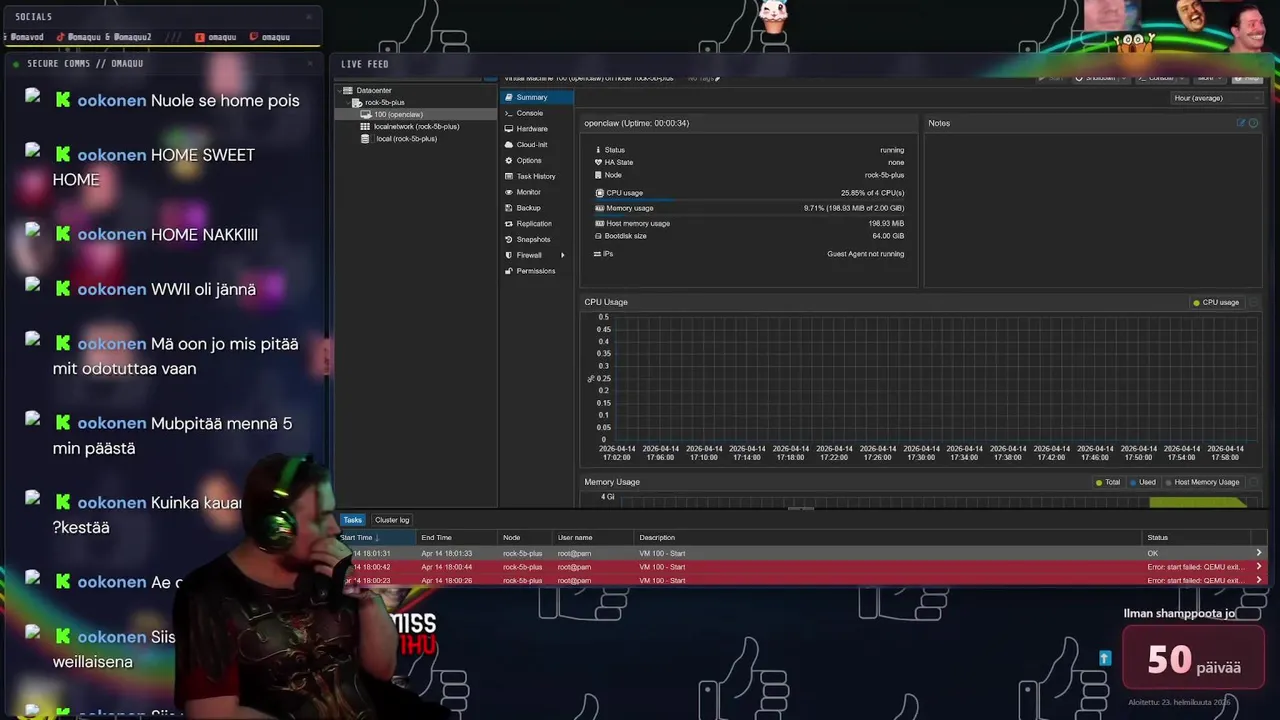The image size is (1280, 720).
Task: Click the Replication arrows icon
Action: click(x=509, y=224)
